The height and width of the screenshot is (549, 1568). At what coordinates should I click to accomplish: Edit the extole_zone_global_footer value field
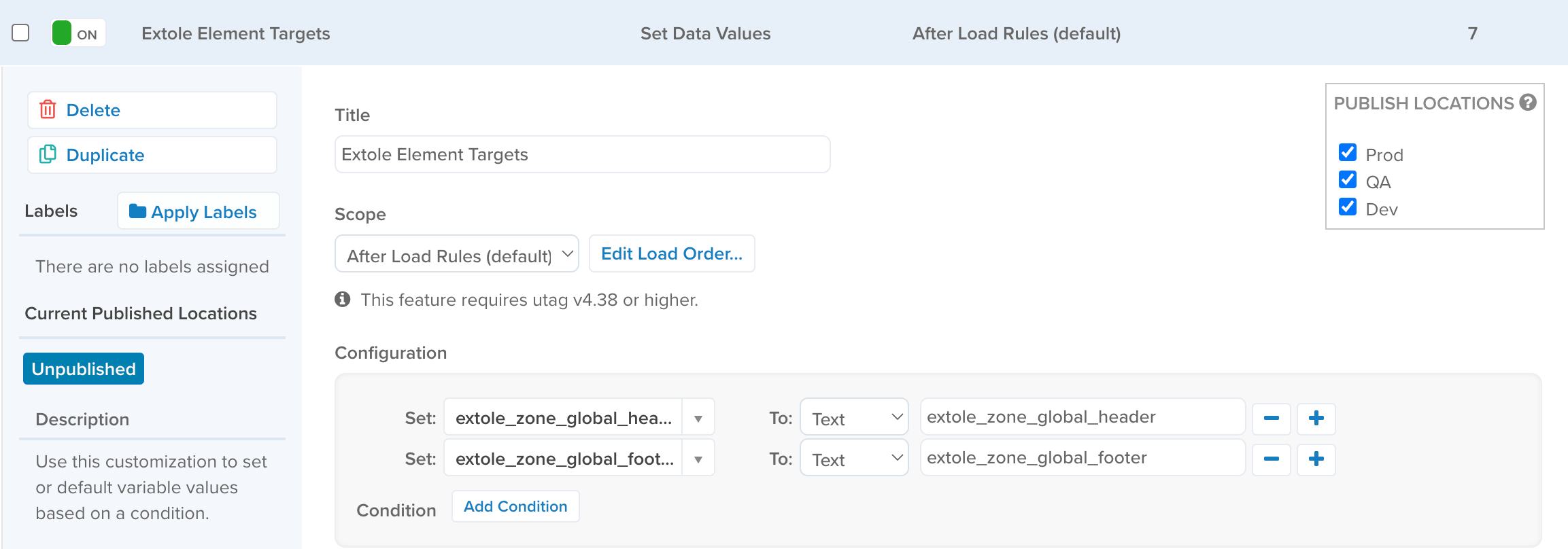coord(1083,458)
